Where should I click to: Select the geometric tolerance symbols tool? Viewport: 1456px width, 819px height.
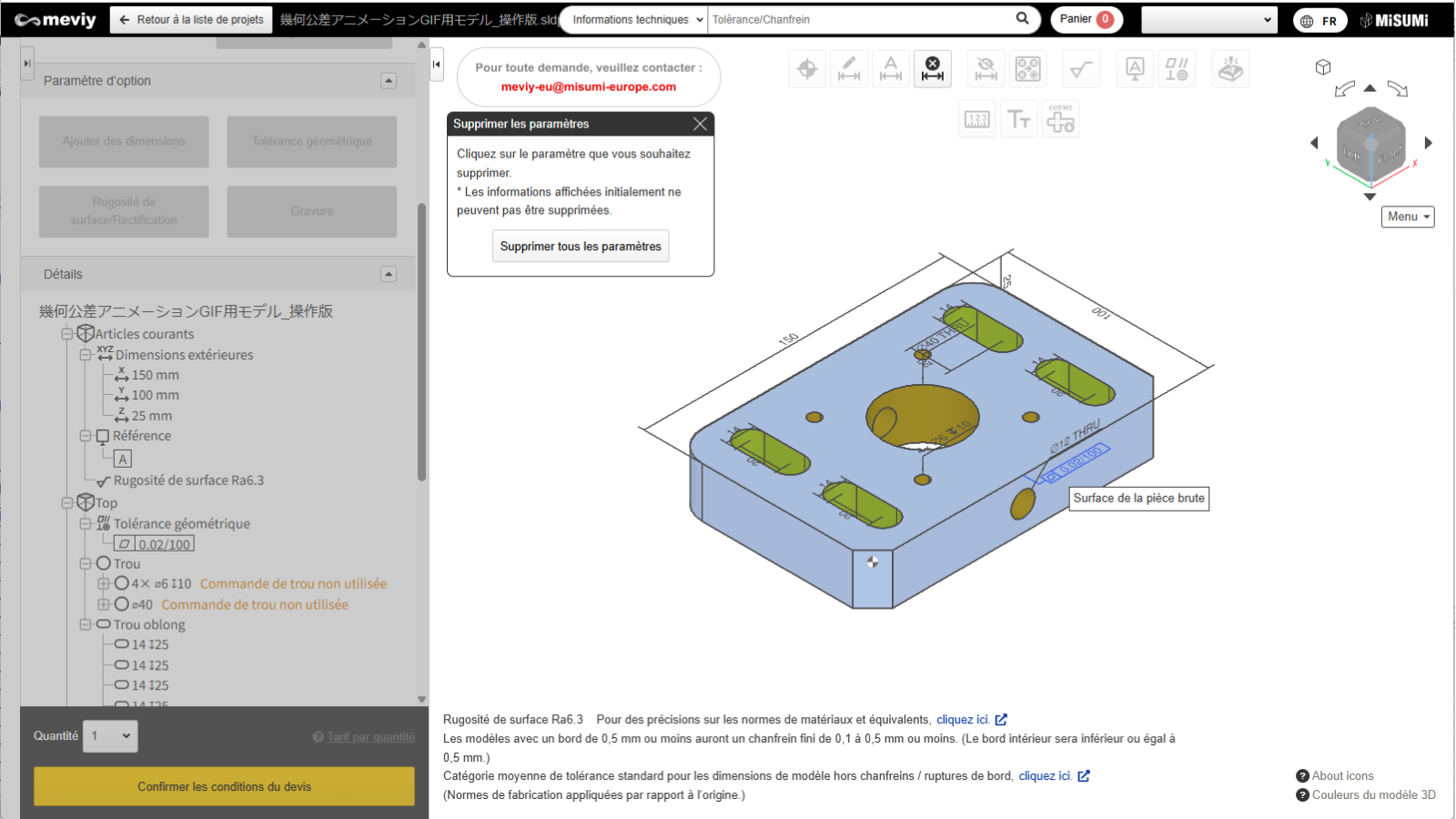(1177, 69)
